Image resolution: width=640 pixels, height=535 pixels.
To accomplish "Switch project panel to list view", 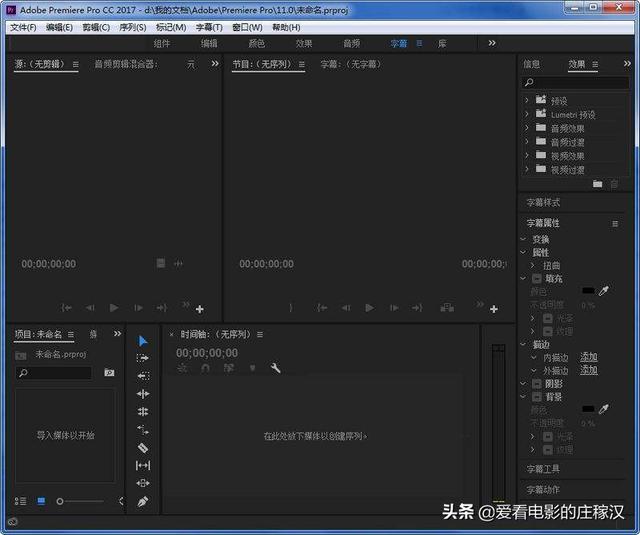I will pyautogui.click(x=20, y=501).
